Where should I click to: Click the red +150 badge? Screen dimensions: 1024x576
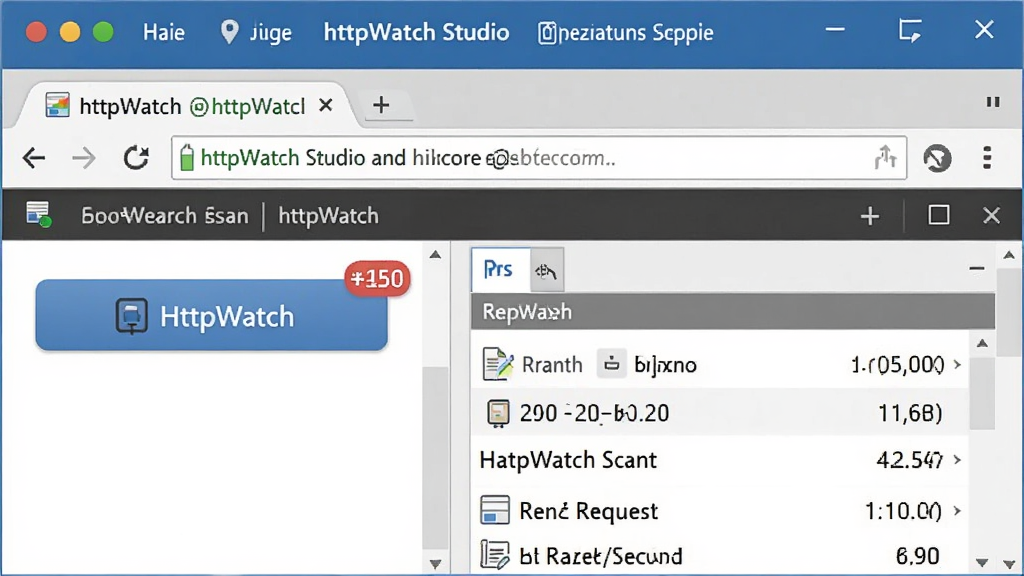[x=377, y=279]
